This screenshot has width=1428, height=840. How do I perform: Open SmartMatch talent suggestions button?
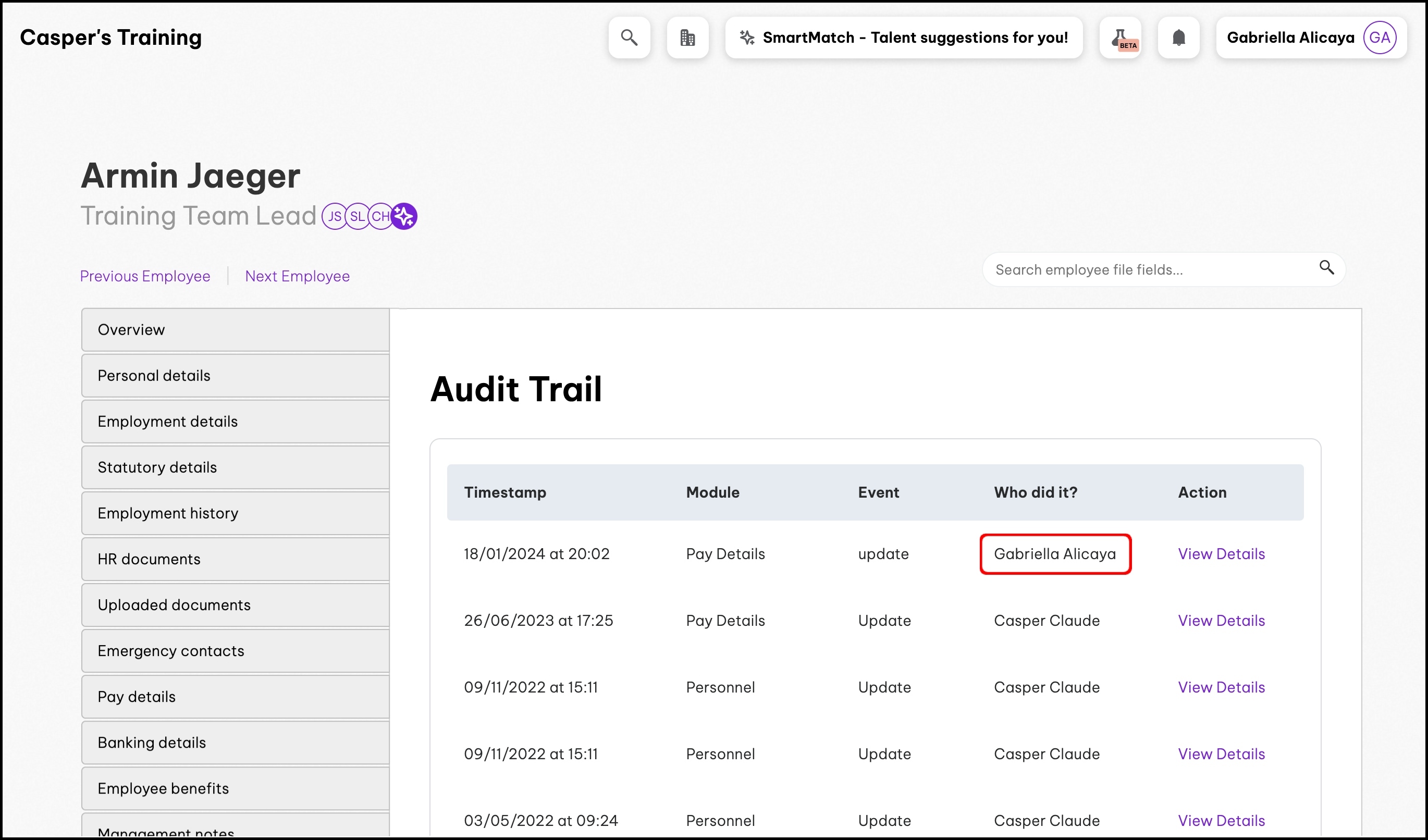coord(904,38)
